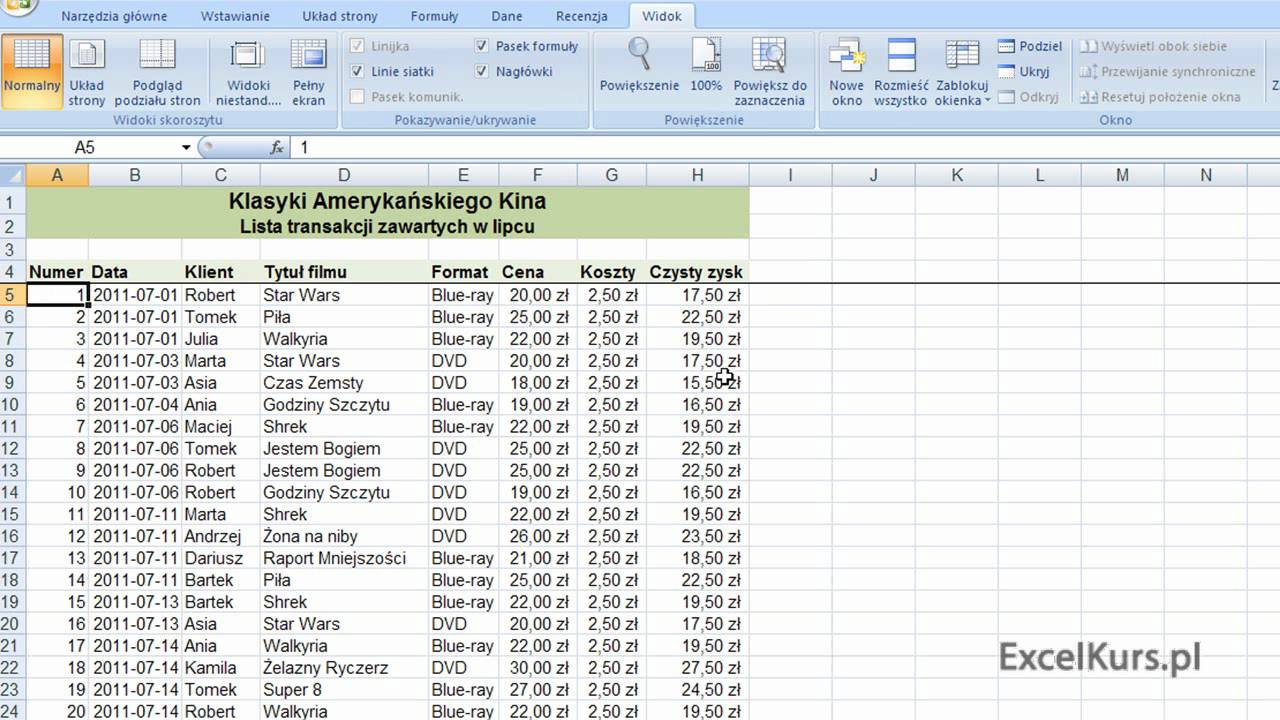Toggle the Linie siatki checkbox
This screenshot has width=1280, height=720.
tap(358, 71)
